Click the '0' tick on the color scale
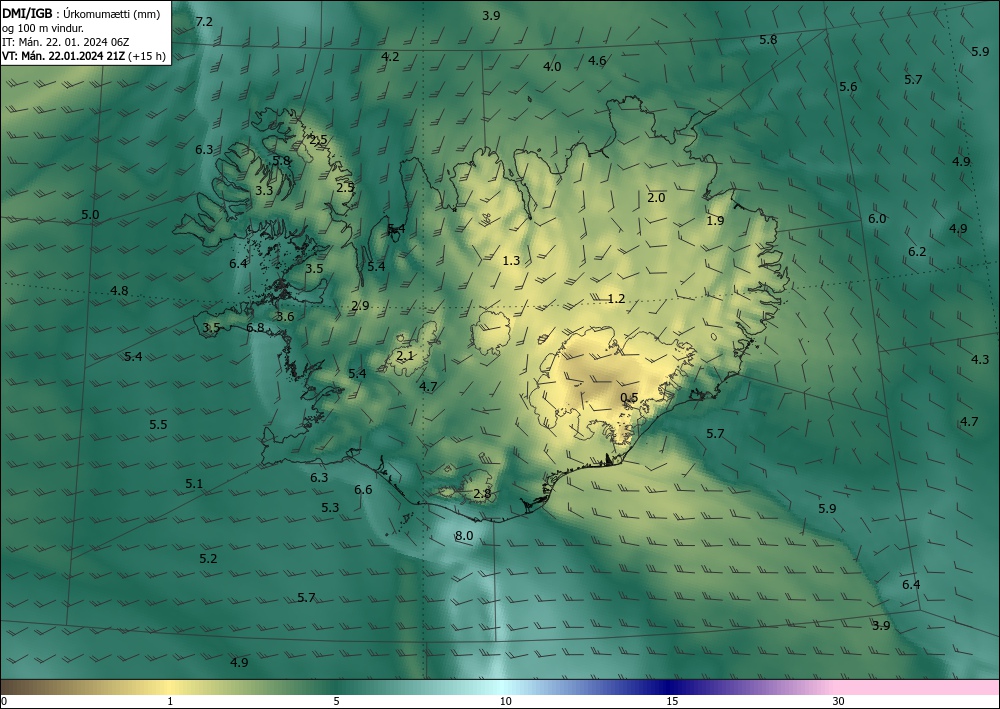This screenshot has width=1000, height=709. pyautogui.click(x=4, y=701)
